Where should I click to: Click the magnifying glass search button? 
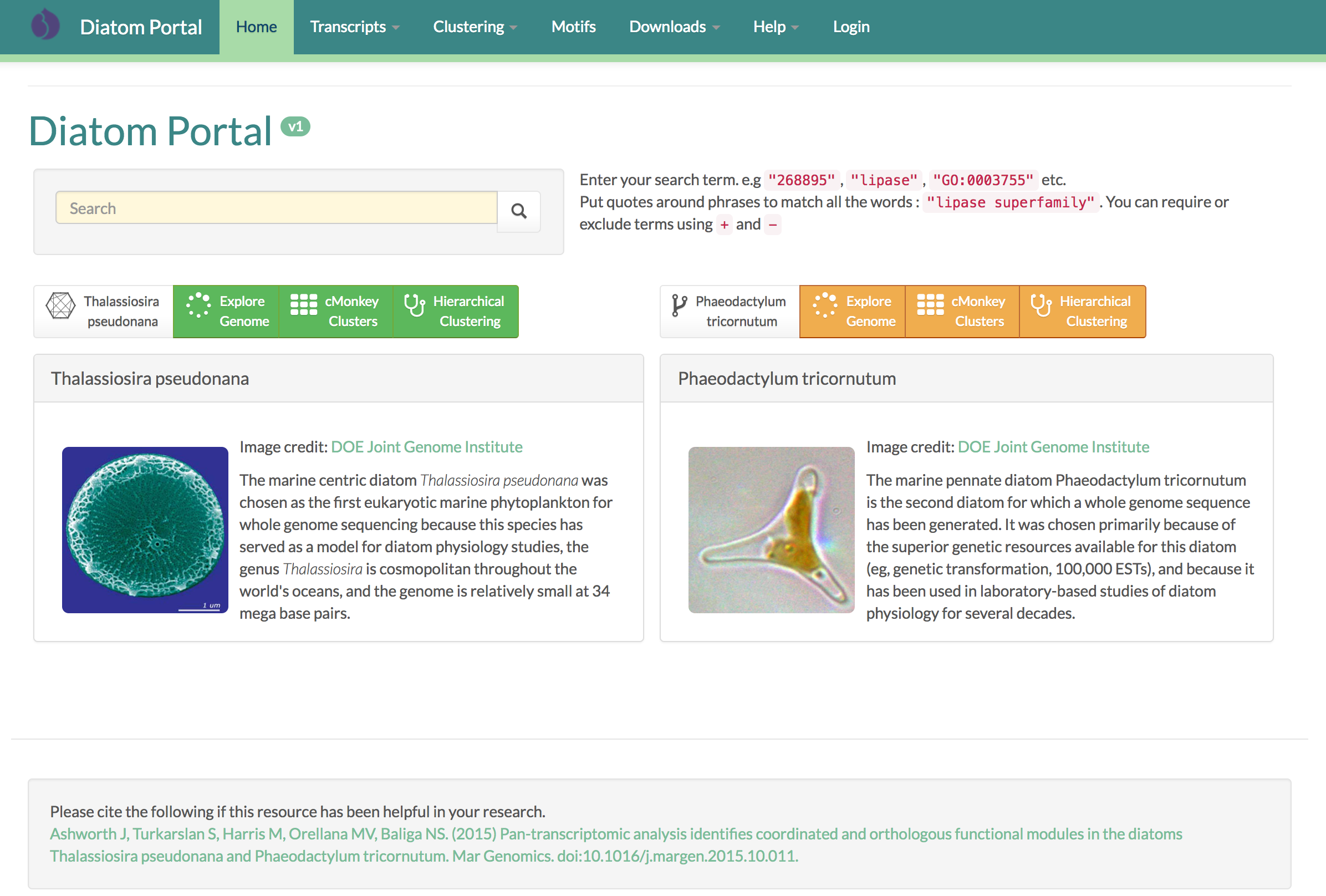(x=518, y=211)
